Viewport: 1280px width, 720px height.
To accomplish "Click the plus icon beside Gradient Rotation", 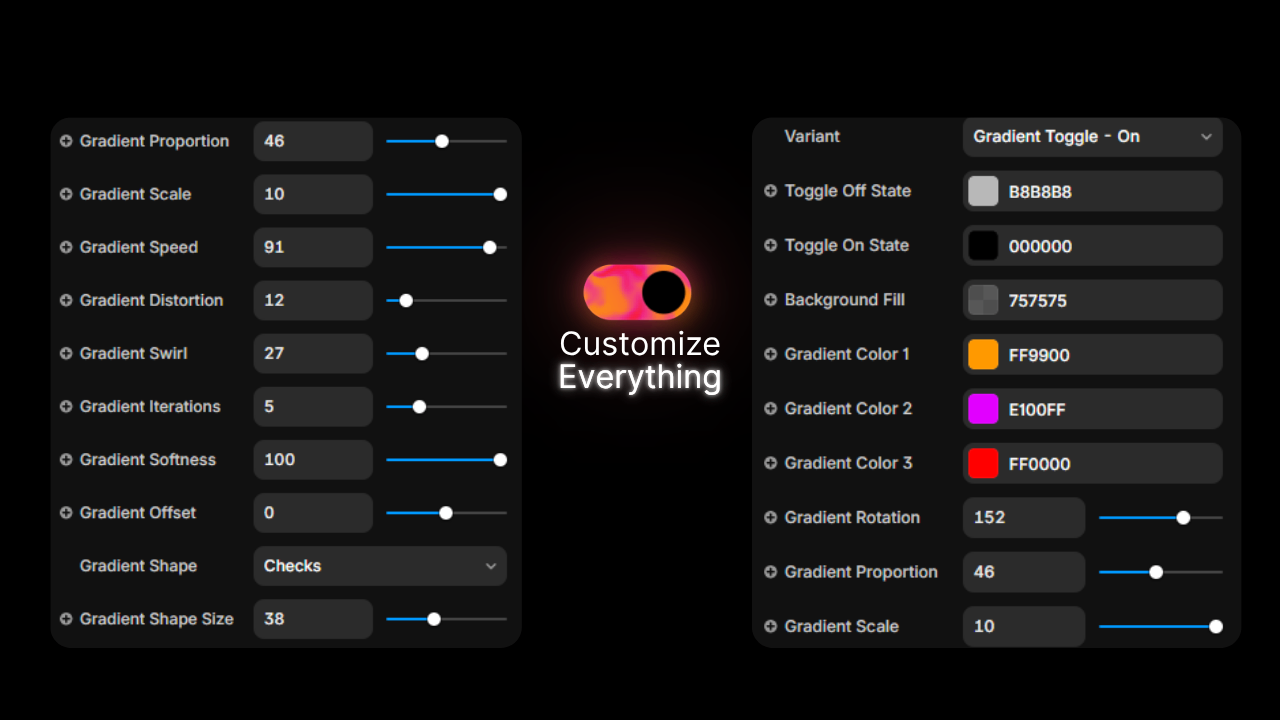I will click(770, 518).
